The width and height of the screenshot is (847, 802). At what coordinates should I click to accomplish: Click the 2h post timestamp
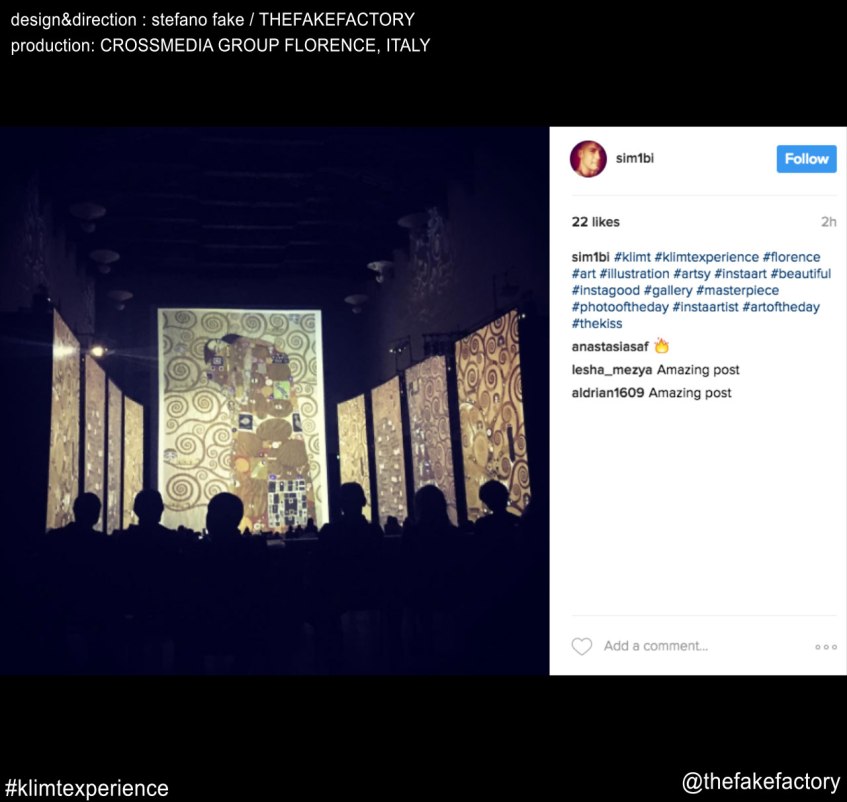coord(829,222)
